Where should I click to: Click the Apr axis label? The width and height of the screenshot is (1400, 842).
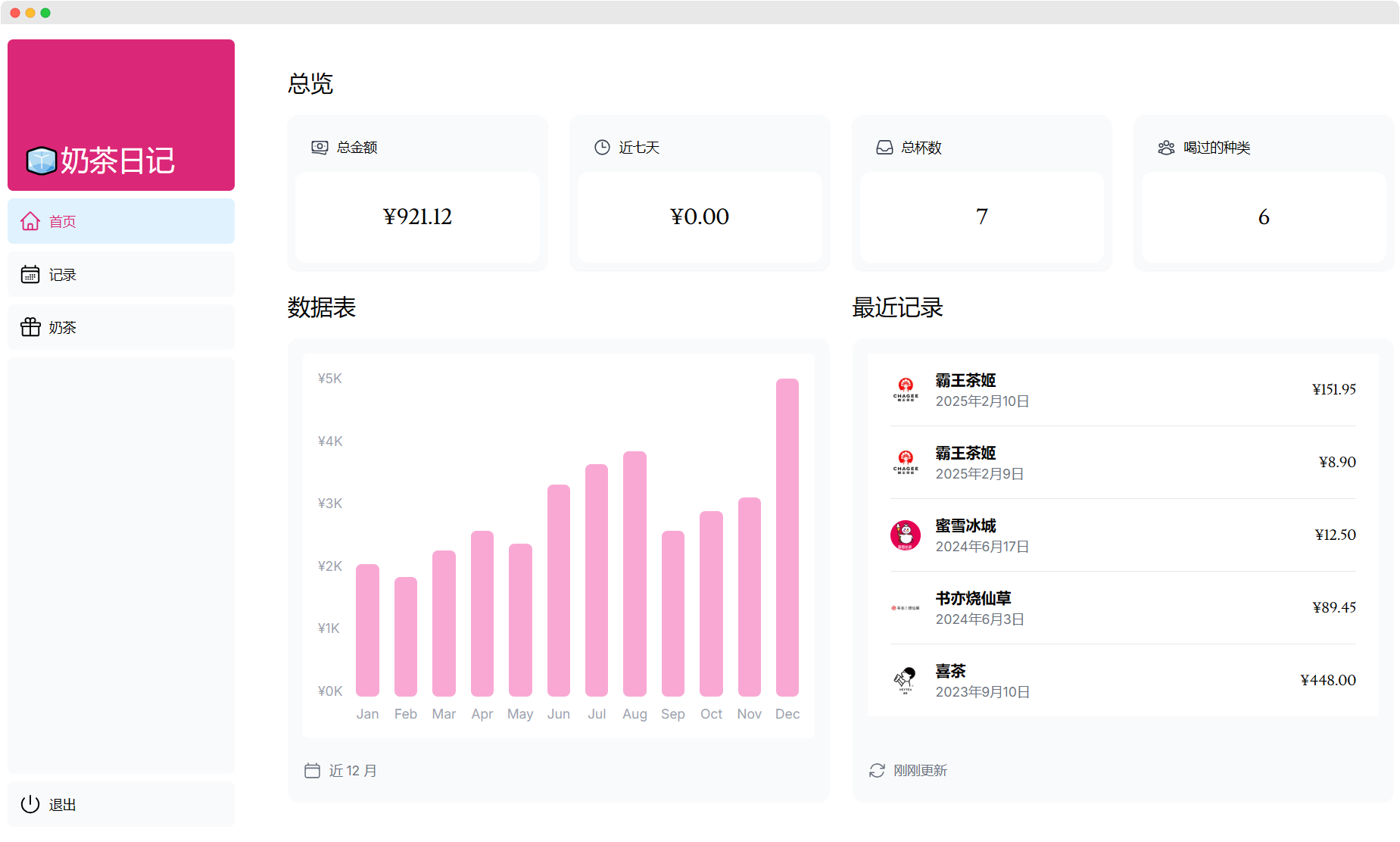(x=482, y=714)
